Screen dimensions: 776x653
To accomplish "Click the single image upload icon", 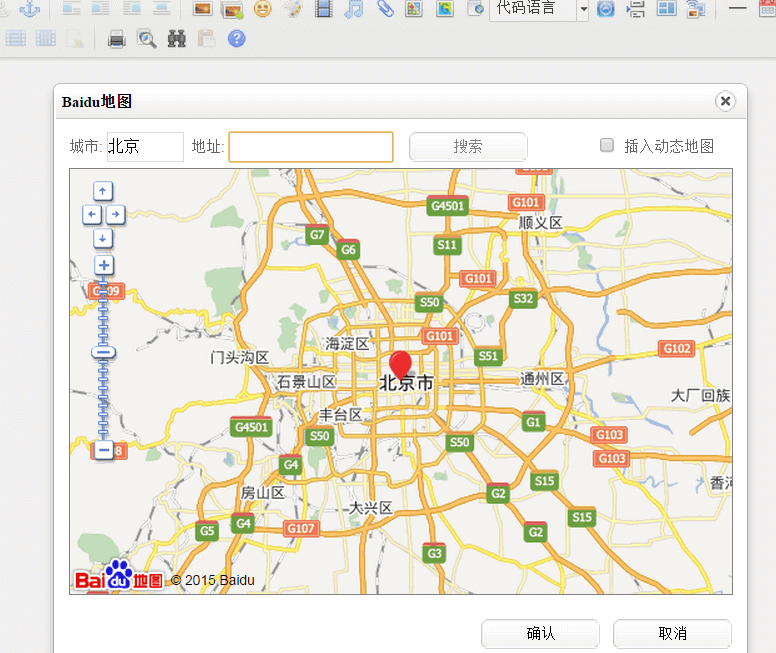I will [202, 8].
